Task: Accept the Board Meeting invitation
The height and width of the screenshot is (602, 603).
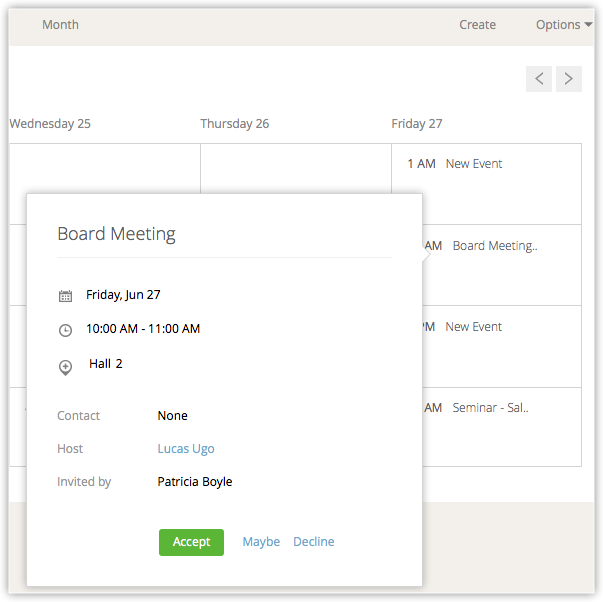Action: tap(191, 542)
